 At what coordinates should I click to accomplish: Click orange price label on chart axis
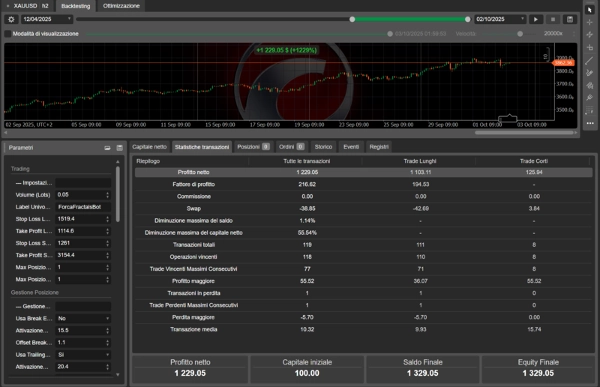pyautogui.click(x=564, y=63)
